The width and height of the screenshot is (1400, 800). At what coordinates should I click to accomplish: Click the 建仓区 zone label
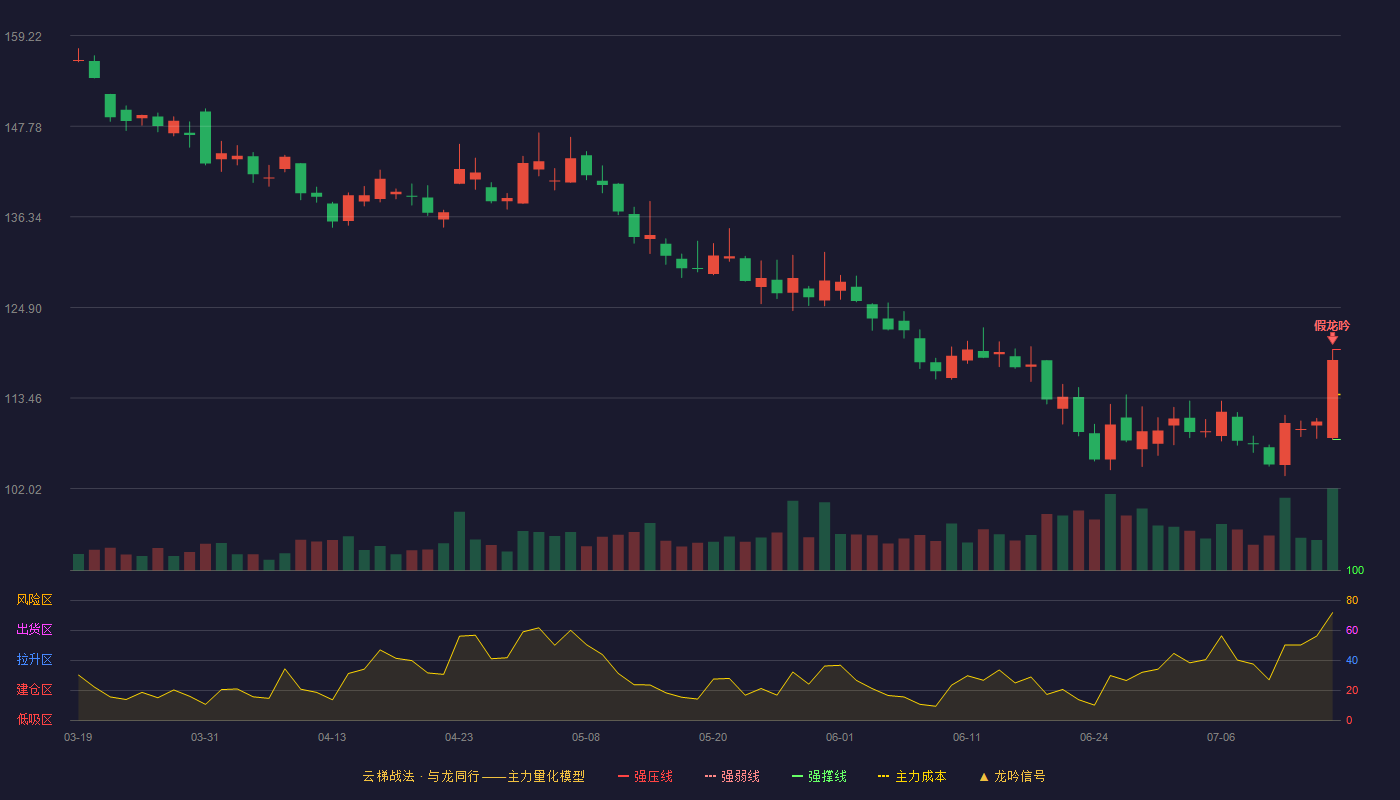[34, 690]
